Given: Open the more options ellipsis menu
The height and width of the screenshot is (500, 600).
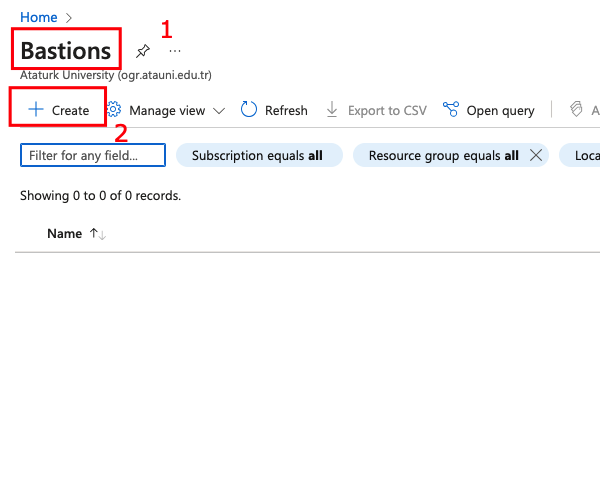Looking at the screenshot, I should click(175, 50).
